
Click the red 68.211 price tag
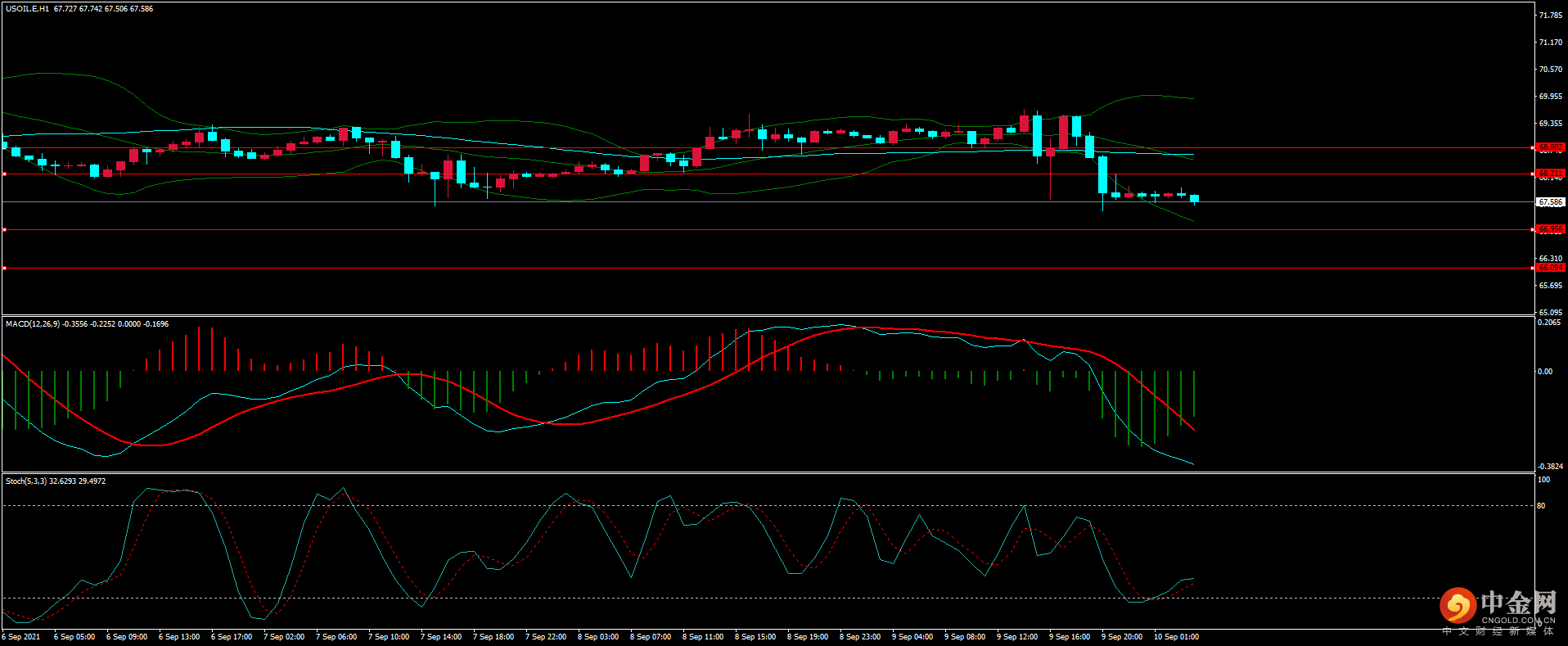(1550, 174)
